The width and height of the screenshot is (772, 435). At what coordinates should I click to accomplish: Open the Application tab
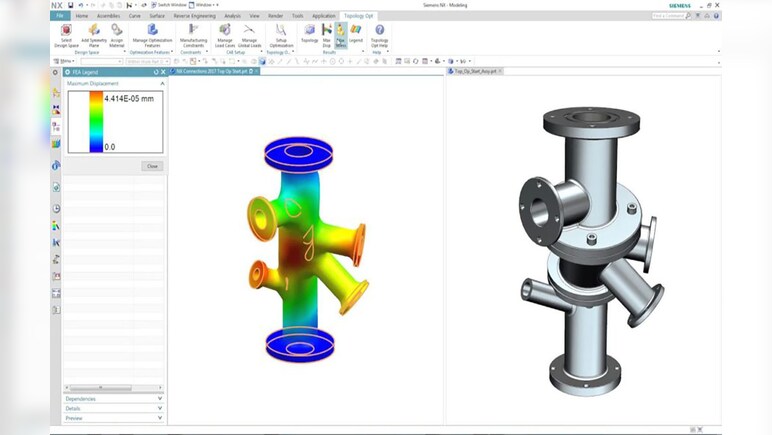pyautogui.click(x=323, y=16)
